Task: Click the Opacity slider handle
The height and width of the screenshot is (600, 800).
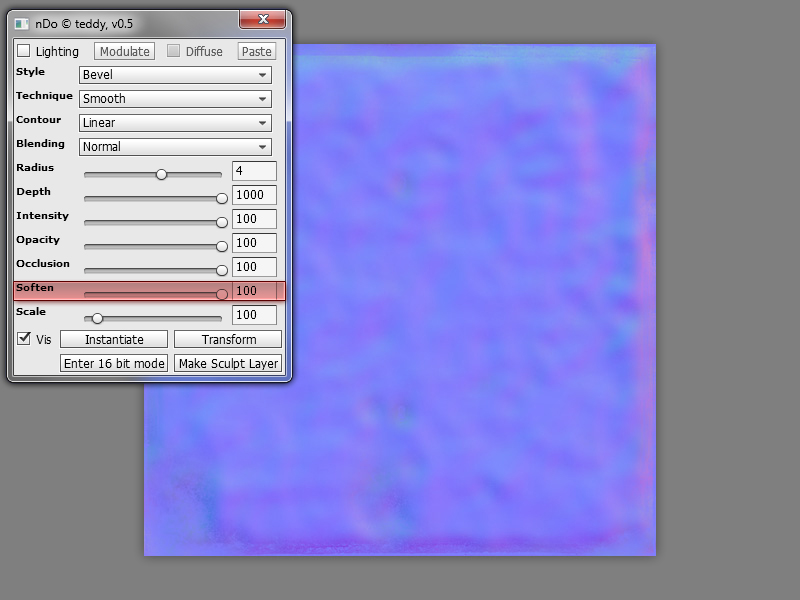Action: pyautogui.click(x=221, y=246)
